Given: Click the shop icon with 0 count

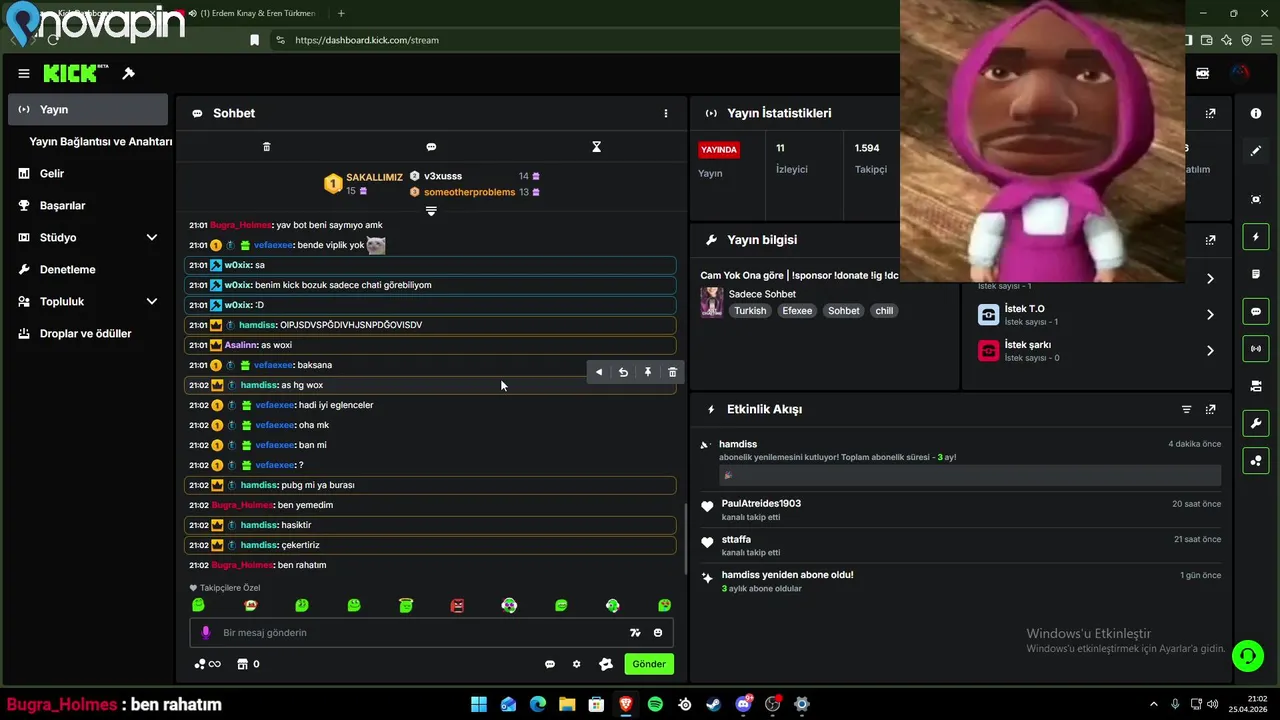Looking at the screenshot, I should [248, 664].
